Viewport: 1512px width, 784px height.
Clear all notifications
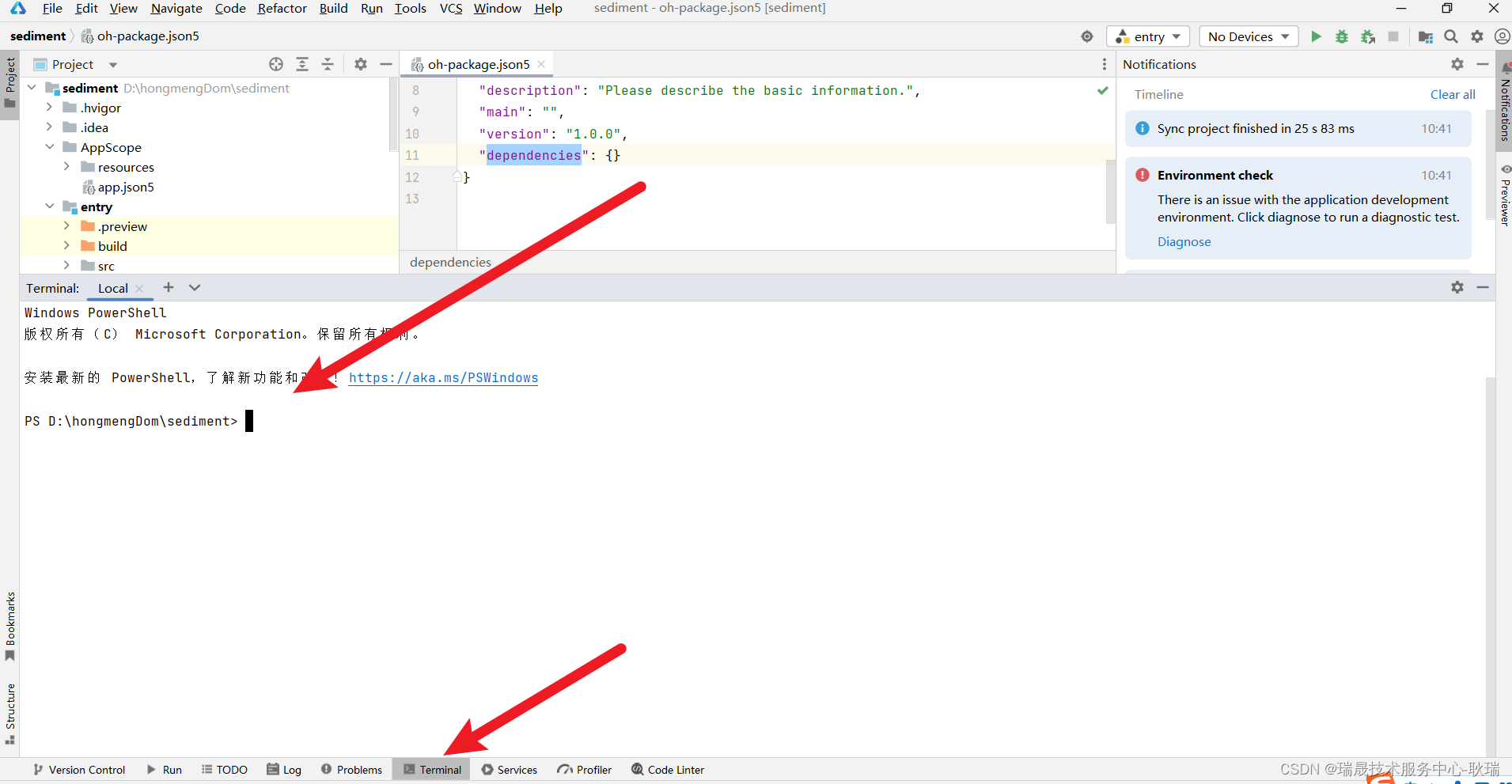coord(1453,94)
